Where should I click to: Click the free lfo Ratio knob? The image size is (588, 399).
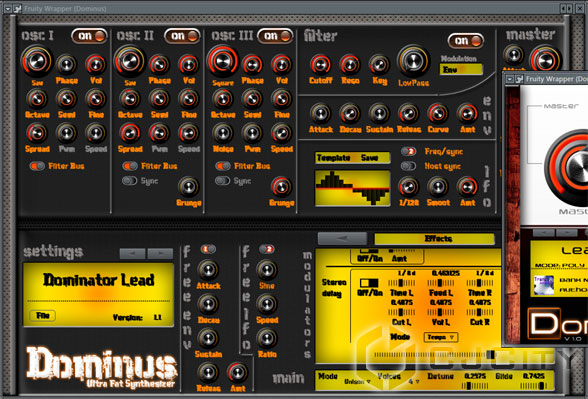(267, 338)
